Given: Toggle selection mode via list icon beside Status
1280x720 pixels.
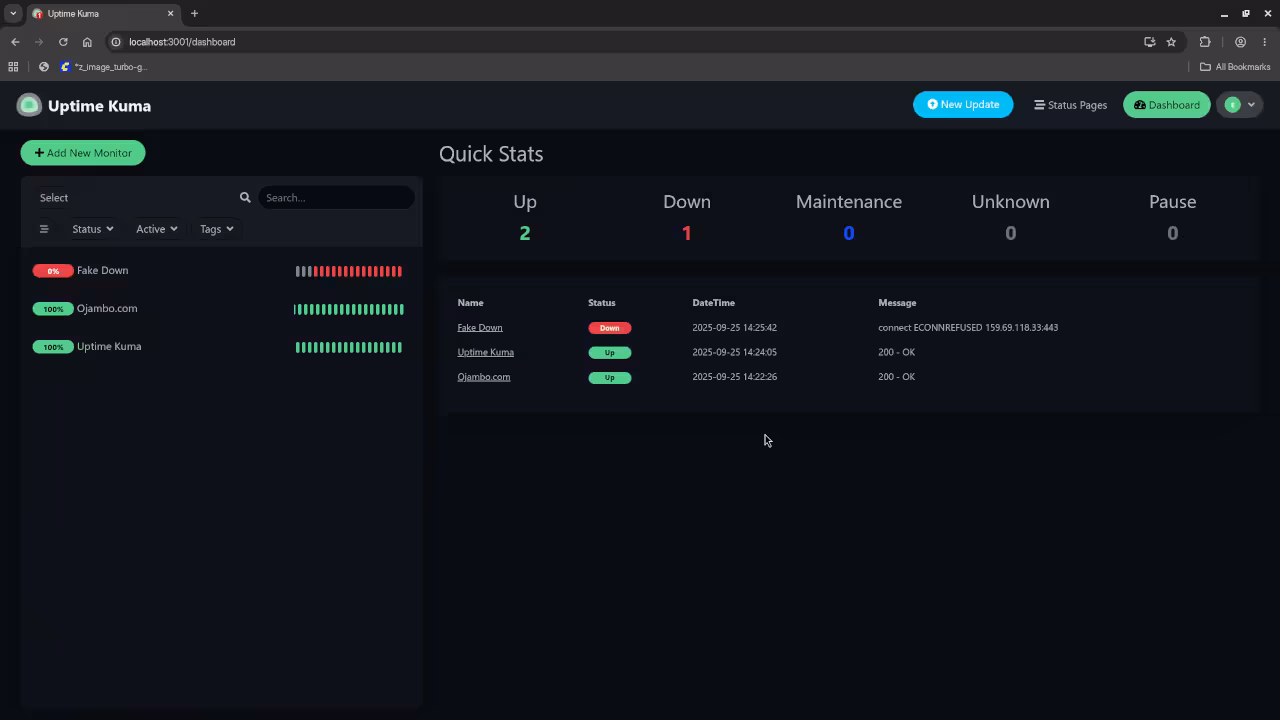Looking at the screenshot, I should 44,229.
